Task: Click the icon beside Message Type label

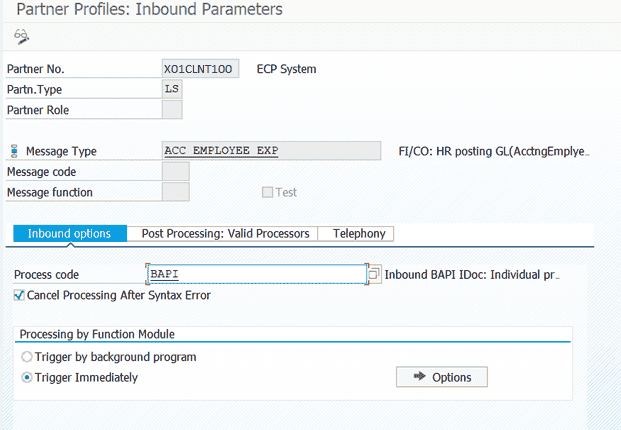Action: coord(14,151)
